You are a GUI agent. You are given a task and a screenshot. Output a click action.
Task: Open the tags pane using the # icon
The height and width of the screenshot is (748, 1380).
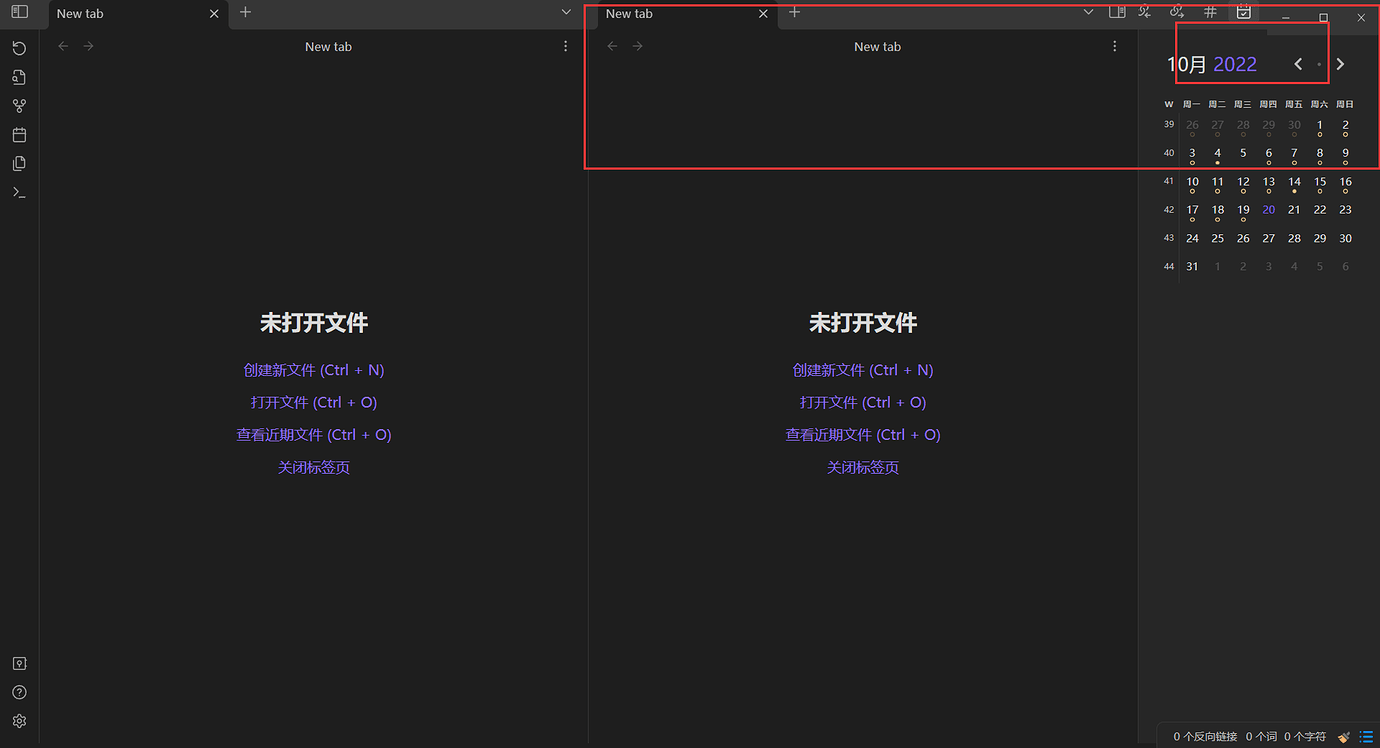[1210, 12]
